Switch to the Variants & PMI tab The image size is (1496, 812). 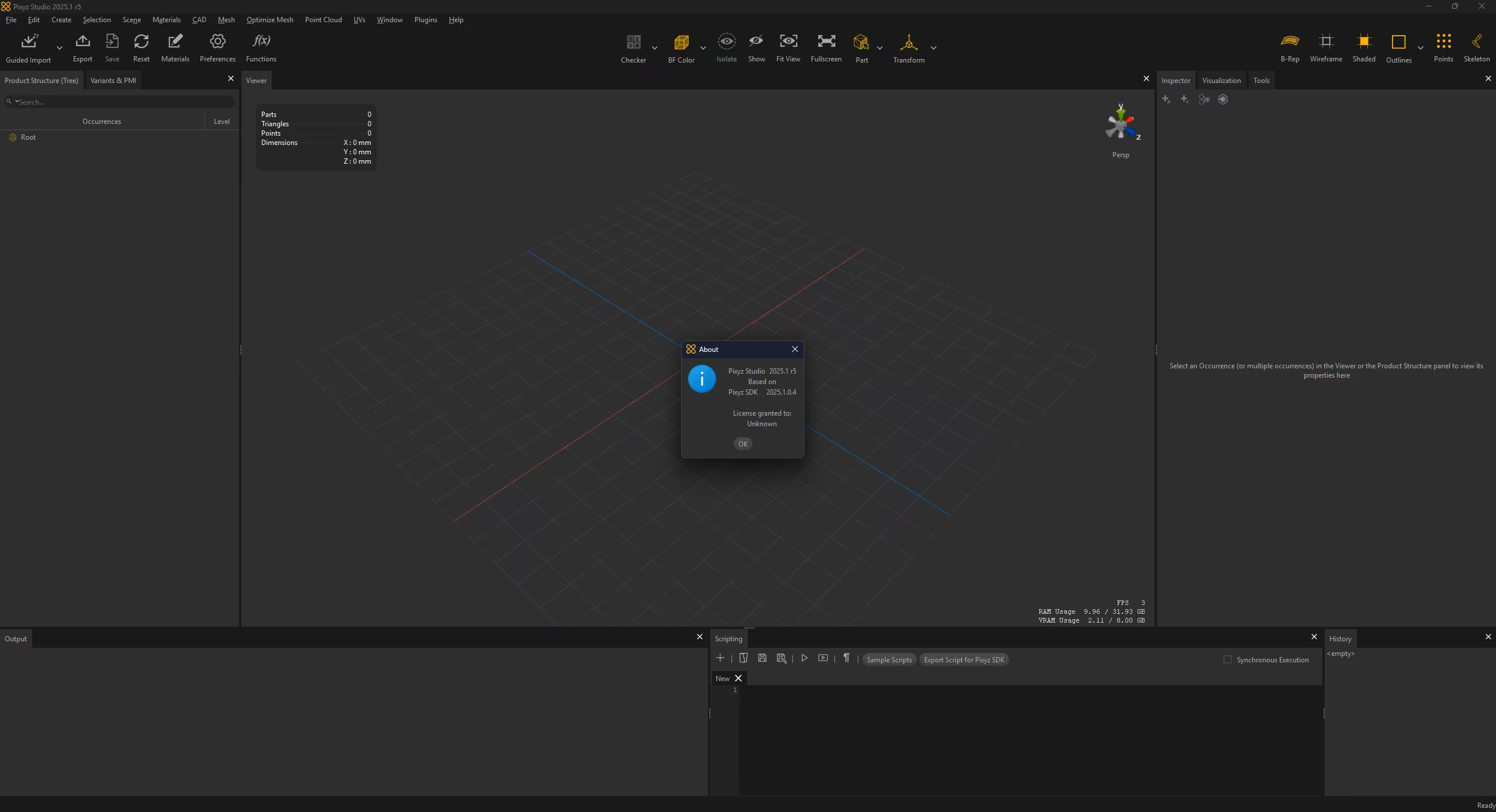point(113,81)
